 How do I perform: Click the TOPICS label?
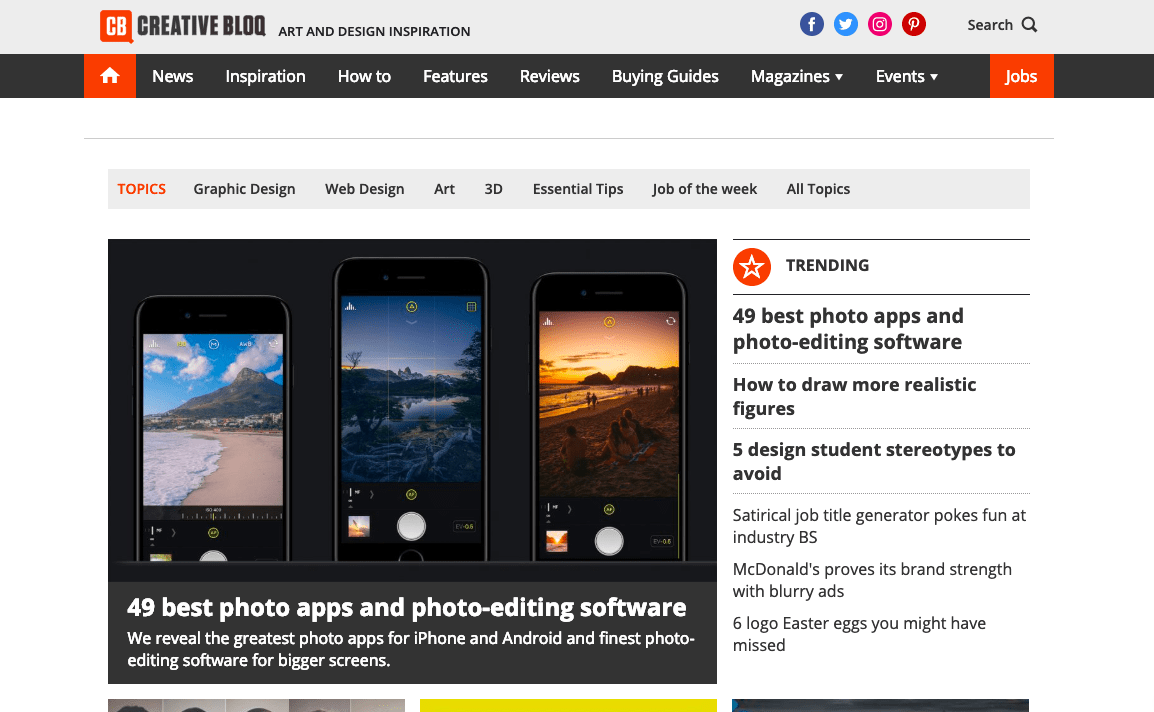coord(141,189)
